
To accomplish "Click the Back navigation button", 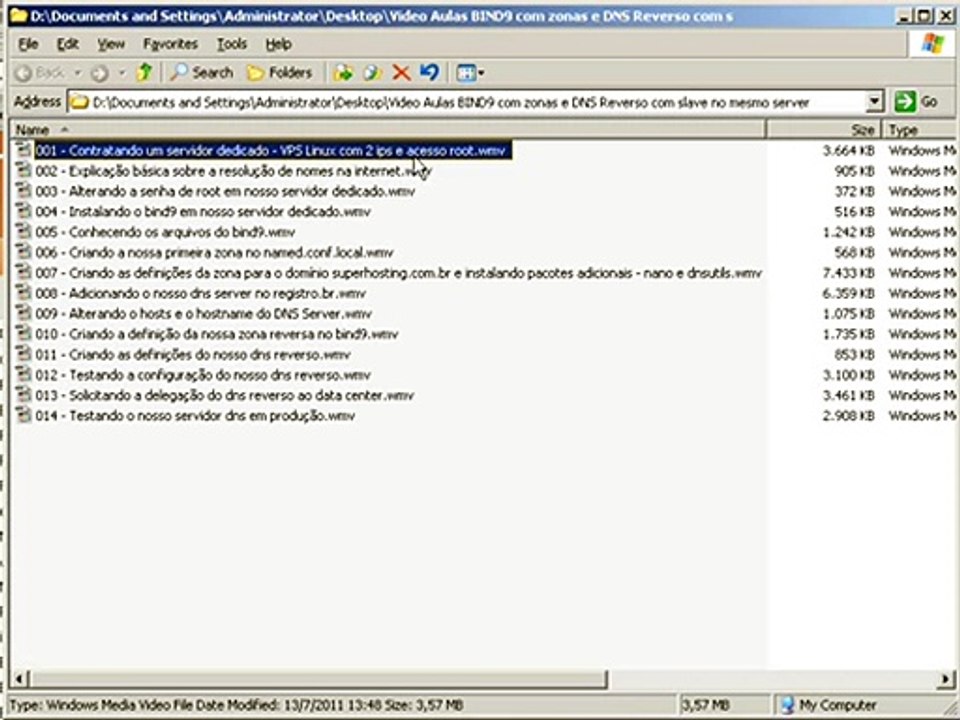I will [40, 73].
